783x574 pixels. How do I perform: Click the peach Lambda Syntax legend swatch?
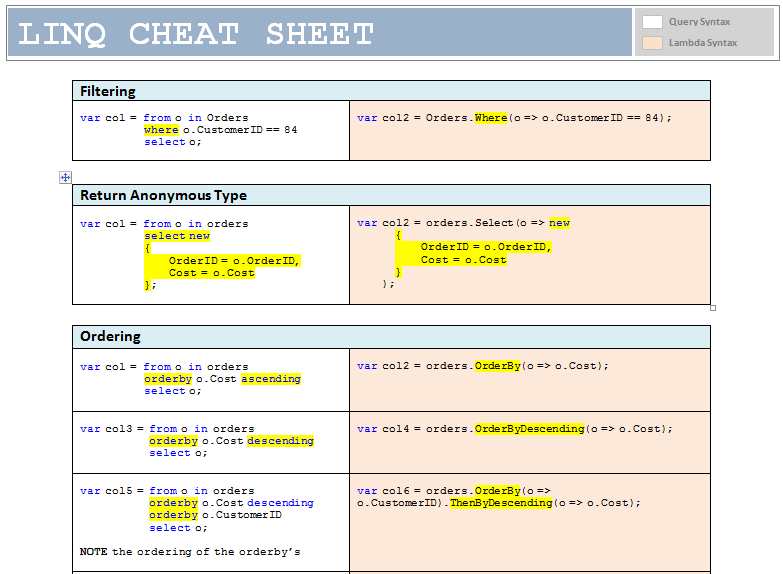[x=652, y=43]
